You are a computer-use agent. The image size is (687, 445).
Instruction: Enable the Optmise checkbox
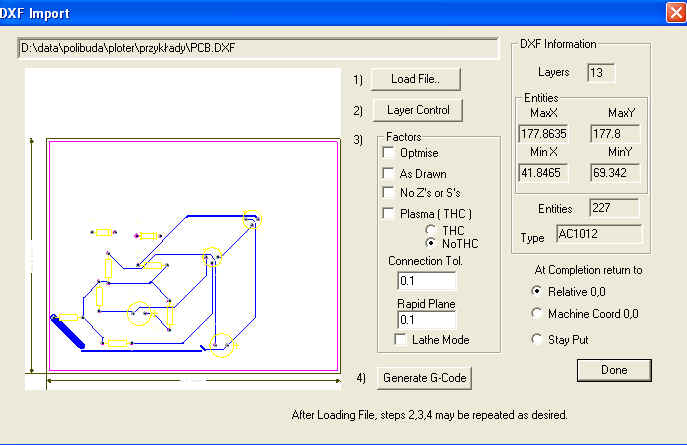pos(388,152)
